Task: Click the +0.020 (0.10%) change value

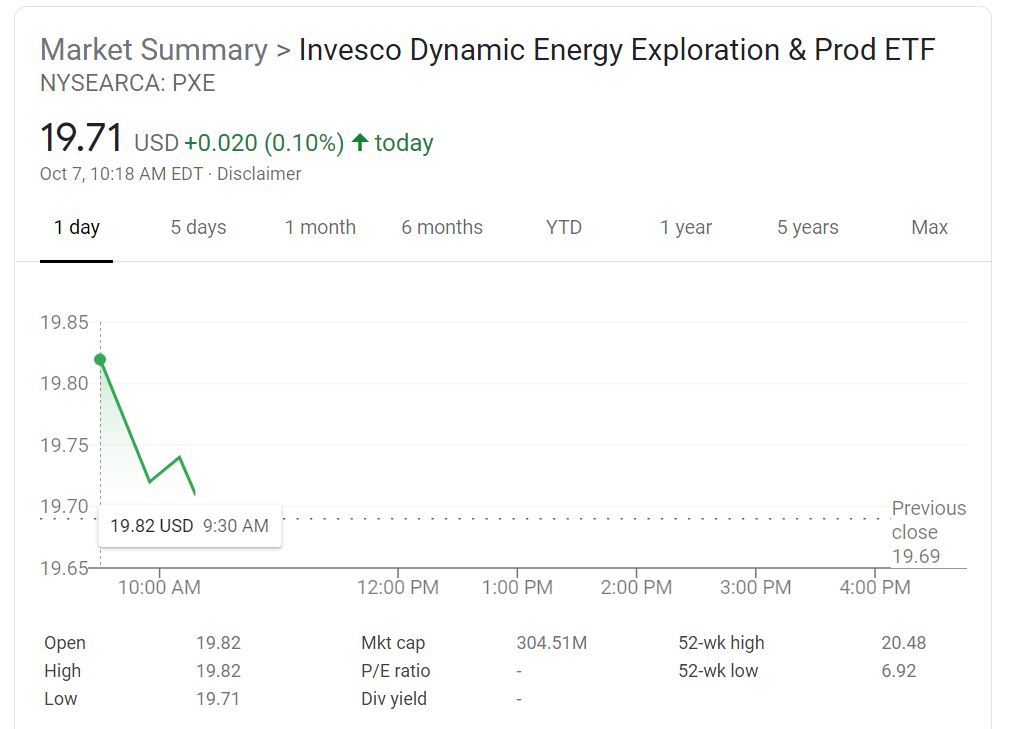Action: pyautogui.click(x=264, y=143)
